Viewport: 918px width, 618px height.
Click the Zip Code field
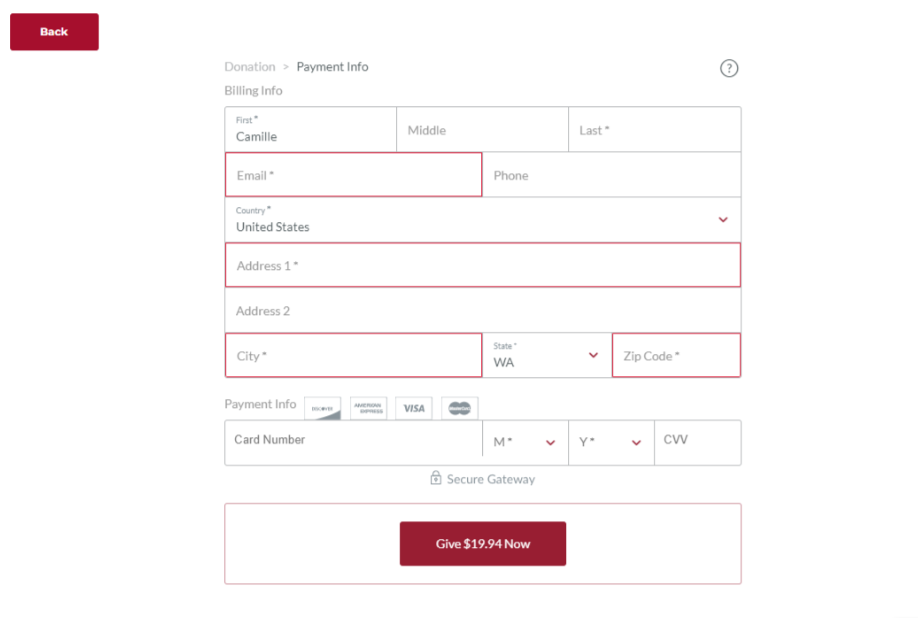tap(676, 355)
